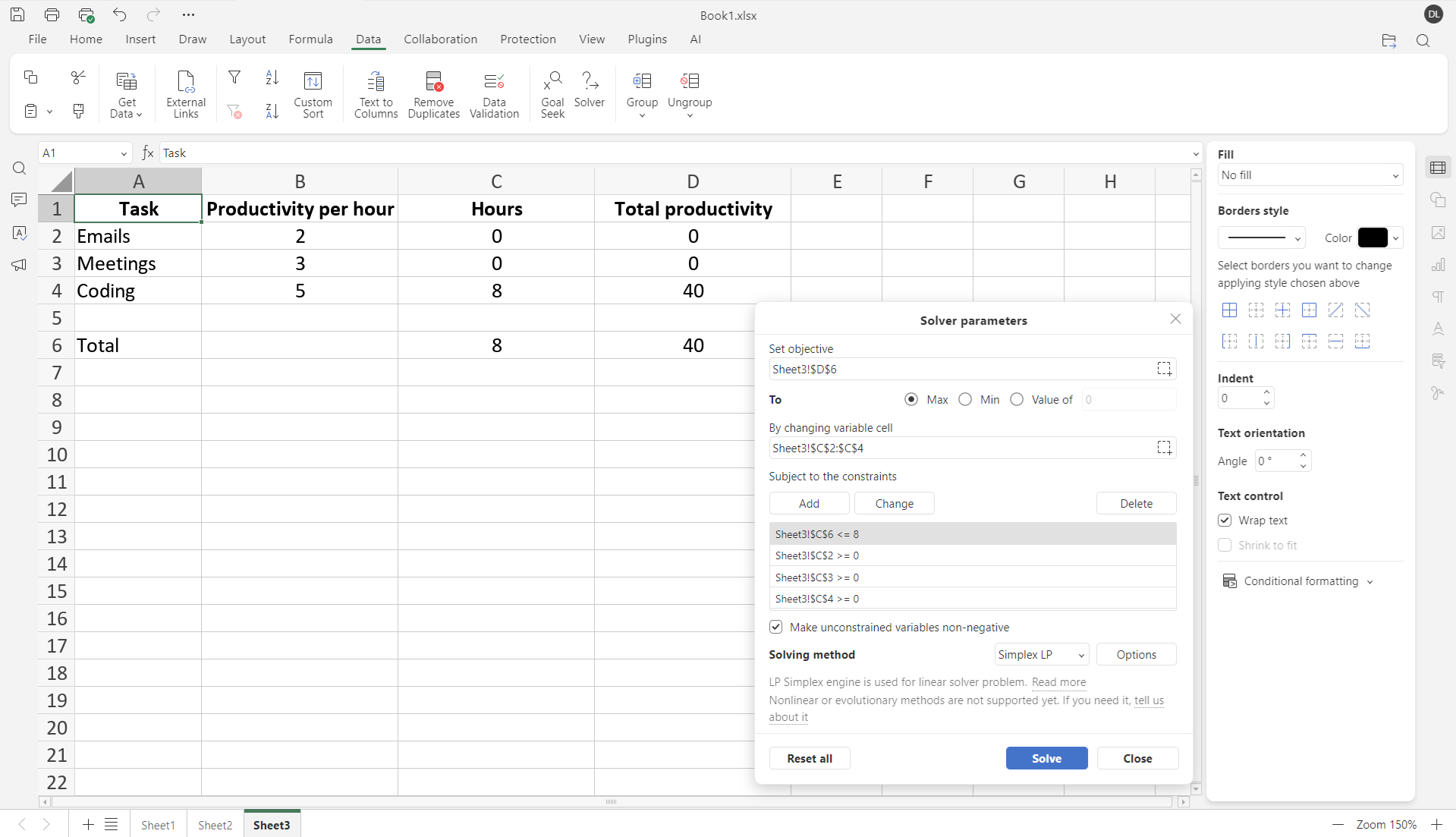Click the Set objective input field
The height and width of the screenshot is (837, 1456).
[960, 370]
